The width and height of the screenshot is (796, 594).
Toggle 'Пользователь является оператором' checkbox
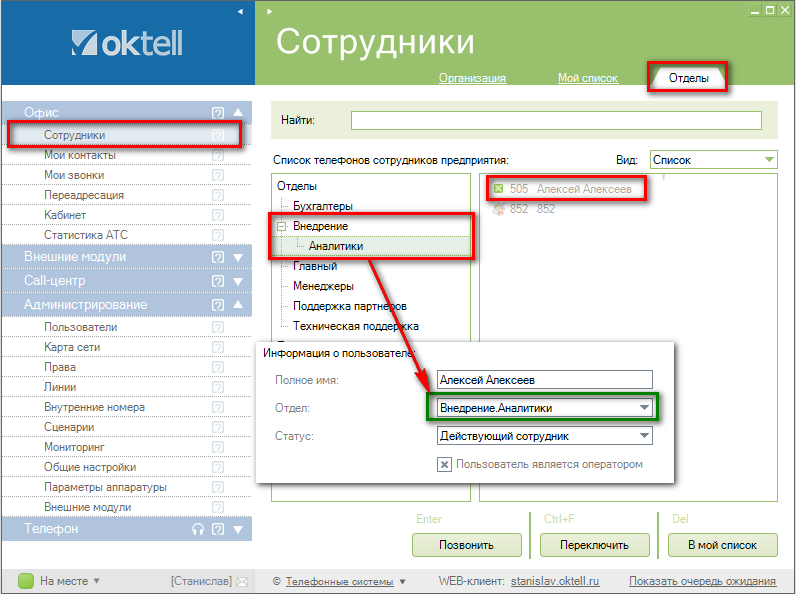tap(445, 464)
